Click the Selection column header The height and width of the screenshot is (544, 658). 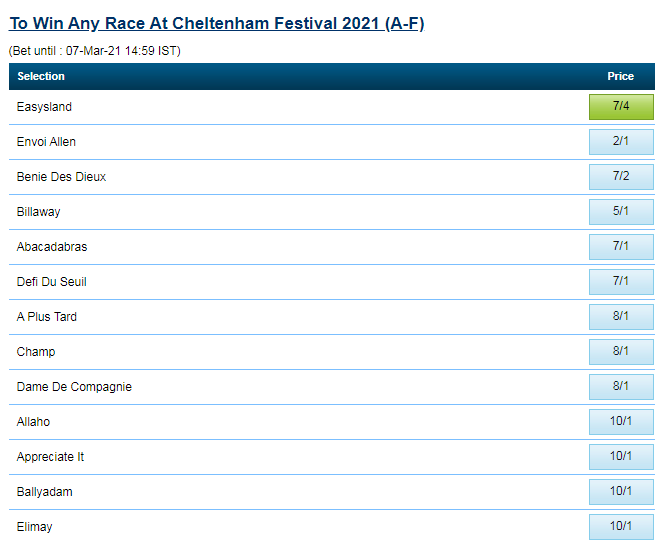click(x=41, y=76)
